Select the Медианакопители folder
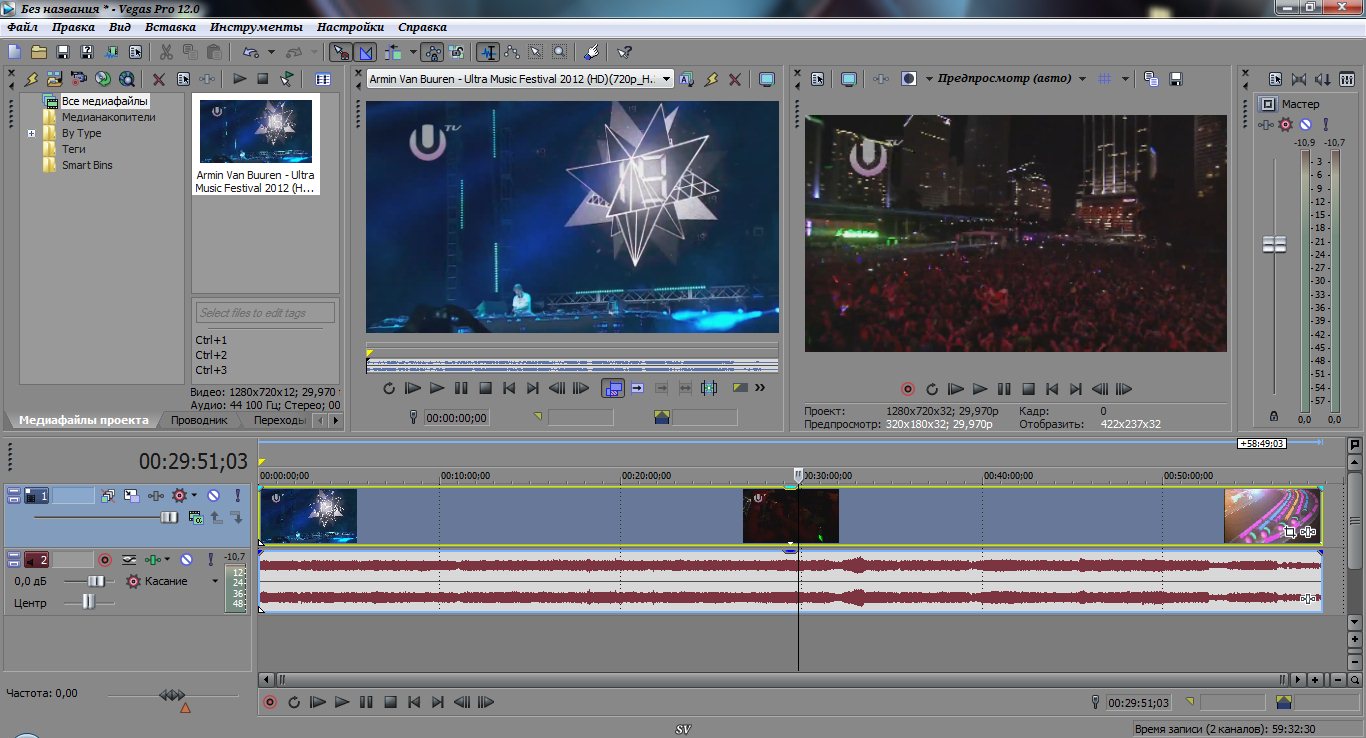This screenshot has width=1366, height=738. [x=108, y=117]
